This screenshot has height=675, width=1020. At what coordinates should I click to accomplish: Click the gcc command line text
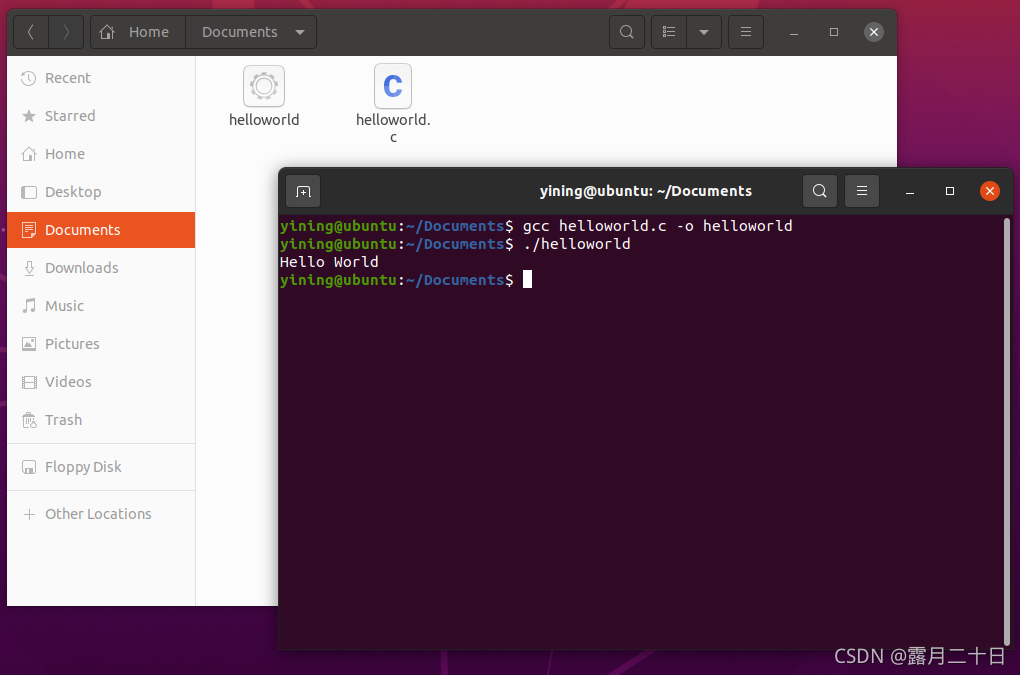click(658, 226)
